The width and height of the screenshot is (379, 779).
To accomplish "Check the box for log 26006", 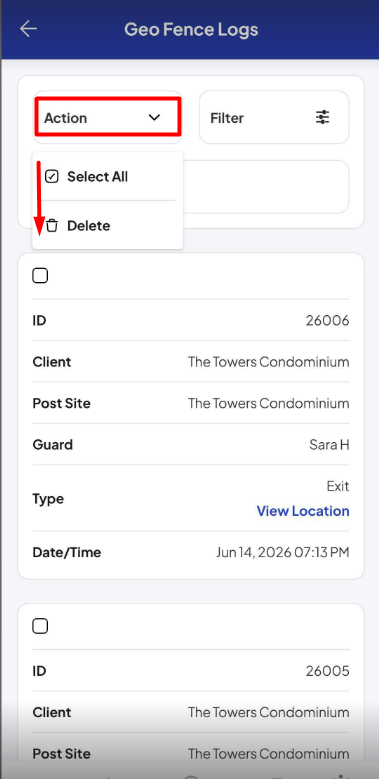I will 40,275.
